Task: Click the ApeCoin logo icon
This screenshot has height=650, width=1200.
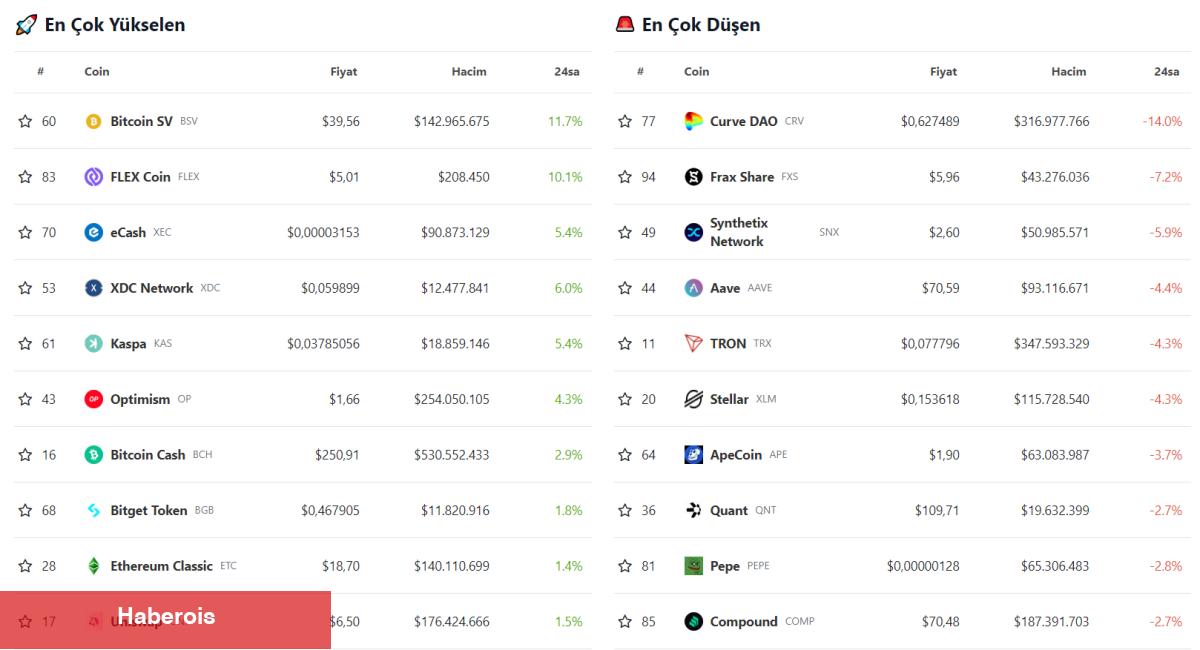Action: coord(693,454)
